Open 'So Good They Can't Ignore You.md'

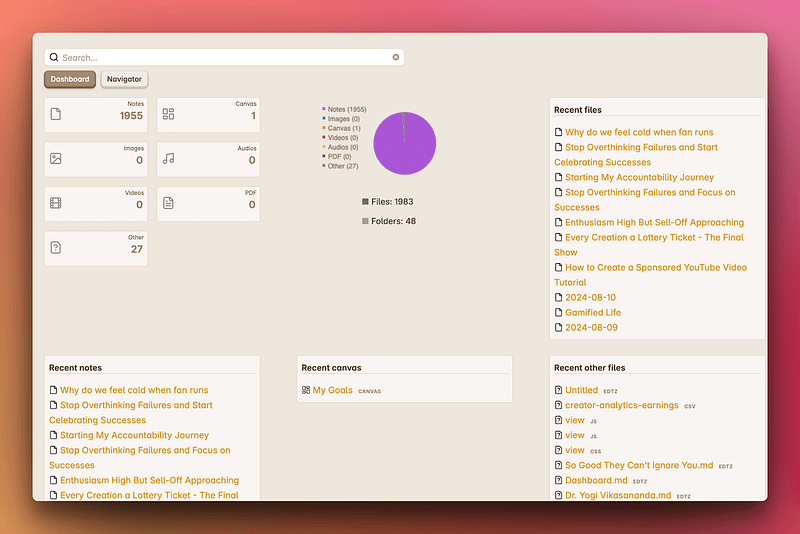[639, 465]
